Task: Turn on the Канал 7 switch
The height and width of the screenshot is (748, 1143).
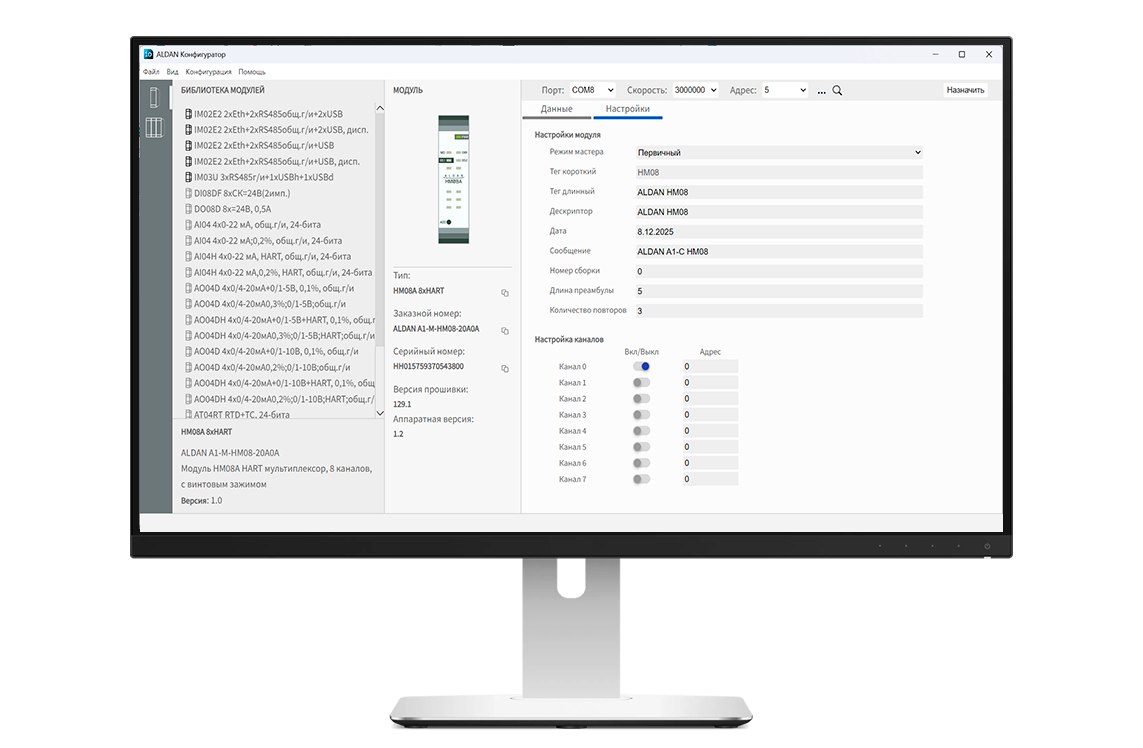Action: (641, 479)
